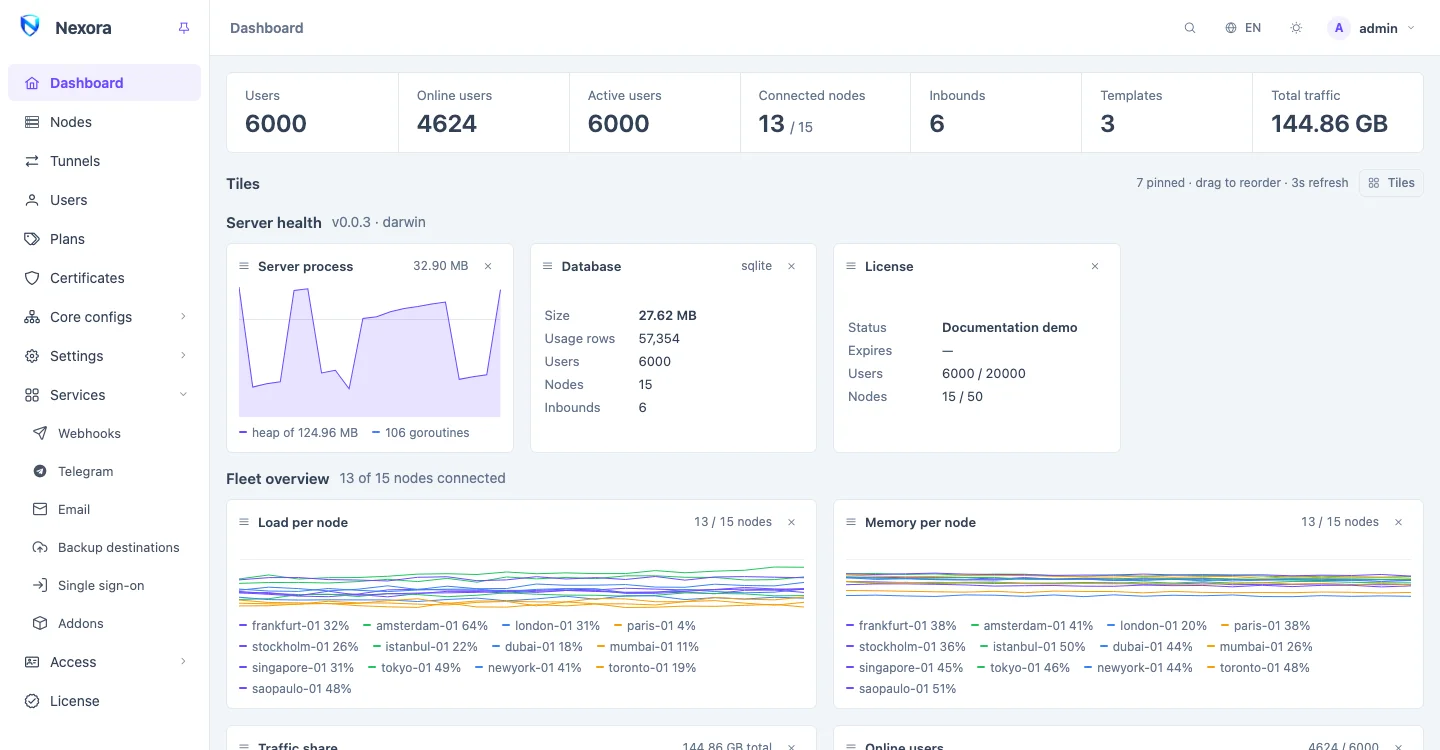Click the Backup destinations cloud icon
The image size is (1440, 750).
tap(40, 547)
